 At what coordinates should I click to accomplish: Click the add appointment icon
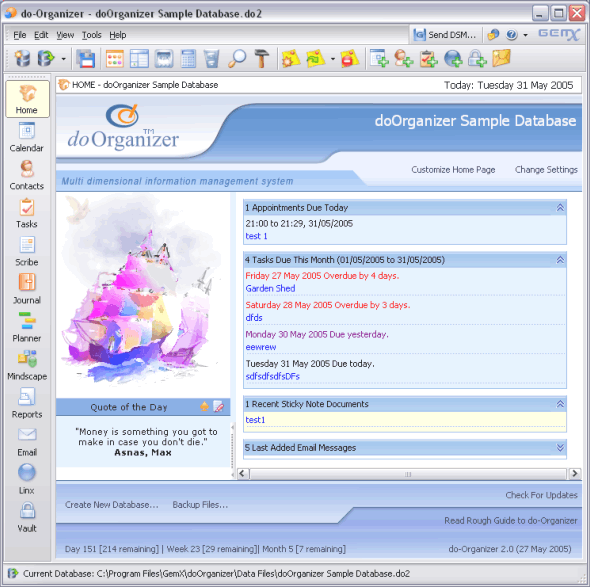[x=379, y=58]
